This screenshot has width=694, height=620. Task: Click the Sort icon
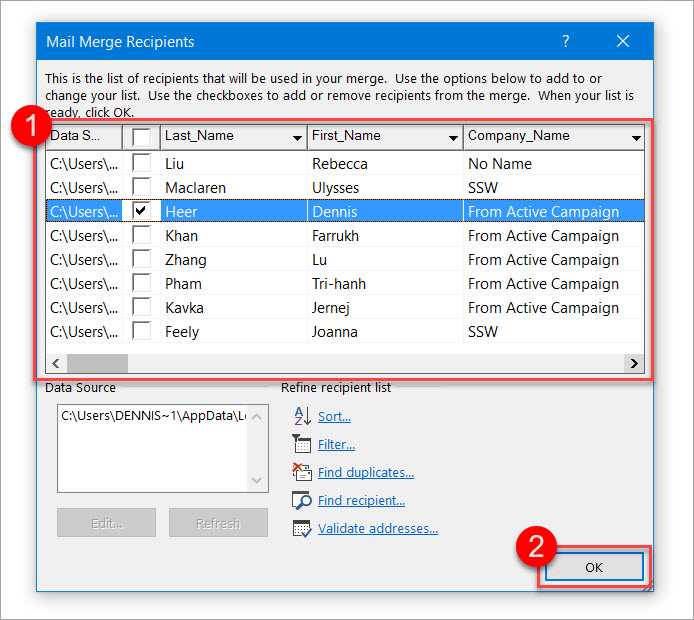[302, 416]
